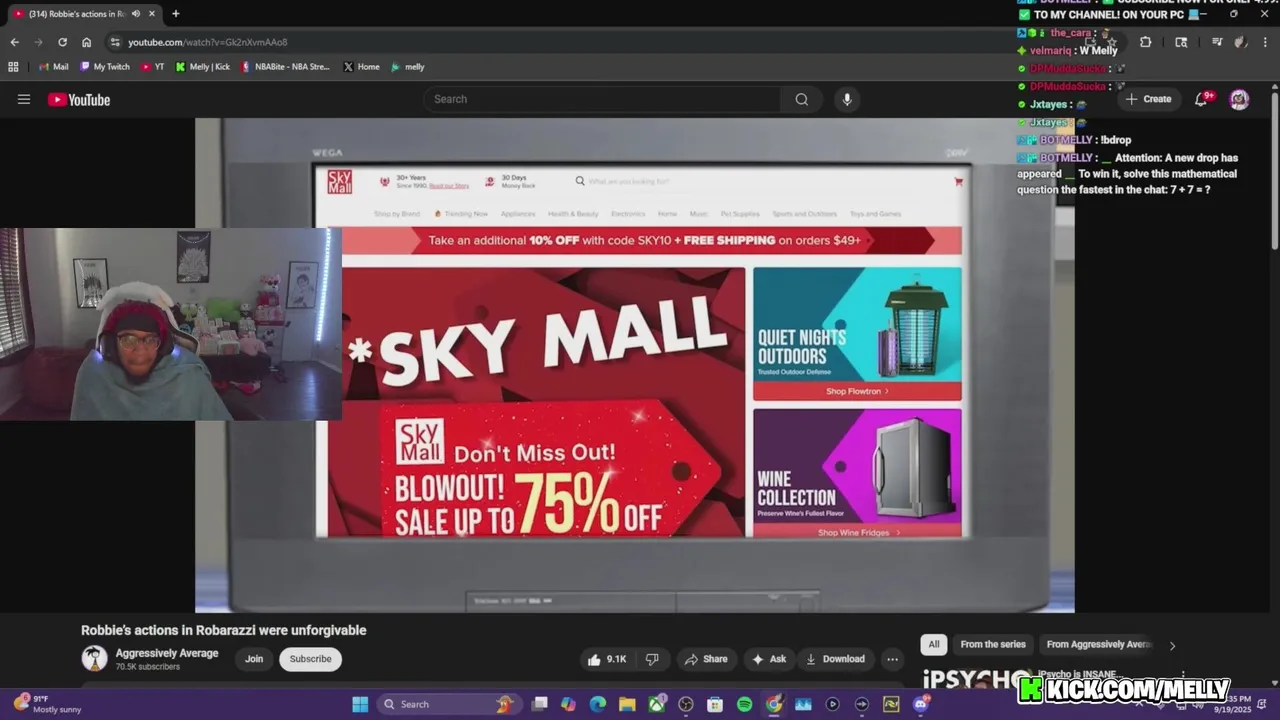Open the bookmarks apps grid icon
Image resolution: width=1280 pixels, height=720 pixels.
pyautogui.click(x=13, y=67)
